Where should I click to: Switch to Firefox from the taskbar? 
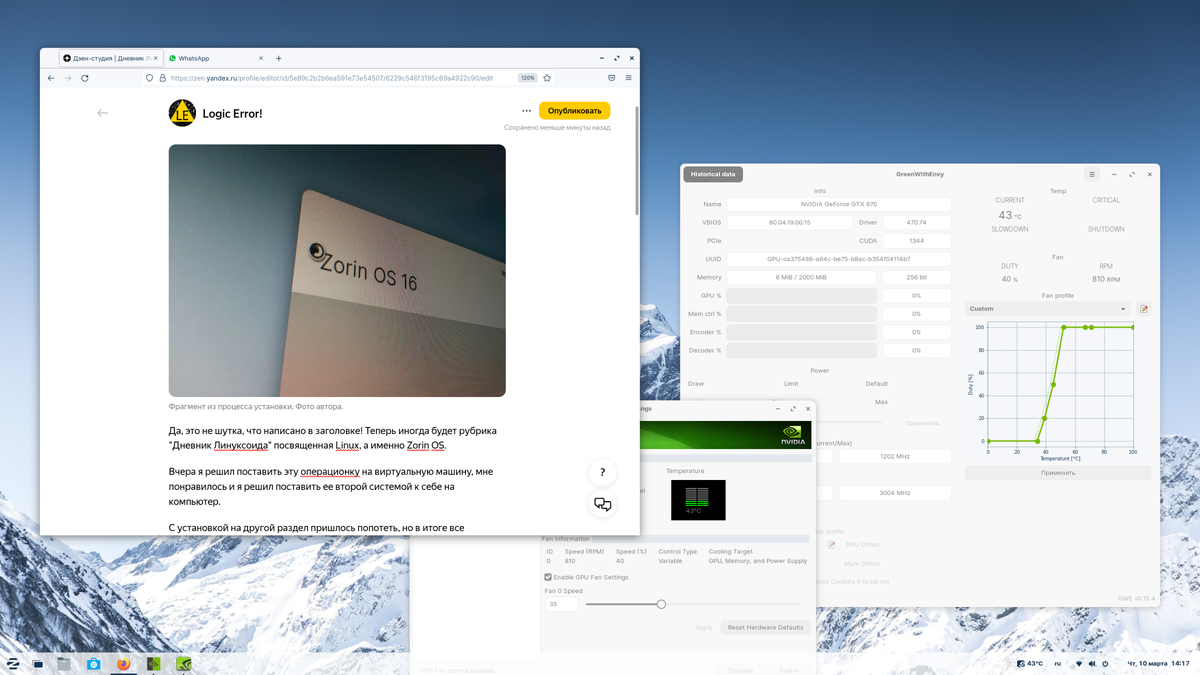124,663
